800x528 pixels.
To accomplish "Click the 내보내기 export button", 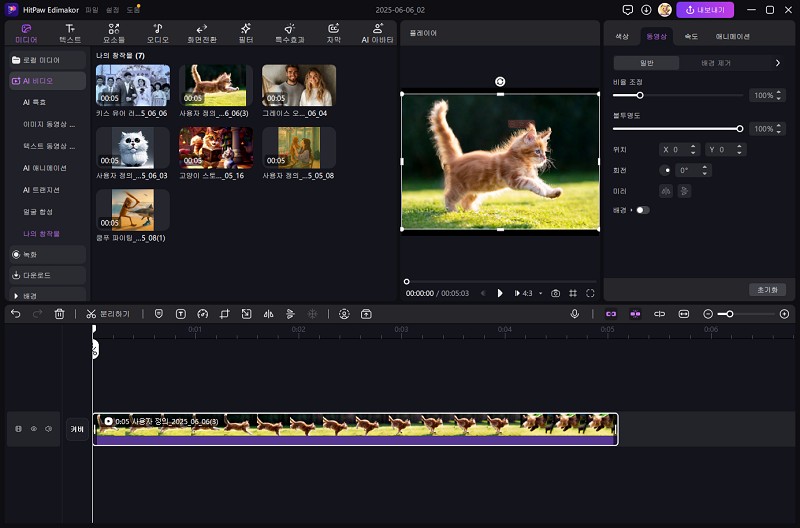I will tap(705, 9).
